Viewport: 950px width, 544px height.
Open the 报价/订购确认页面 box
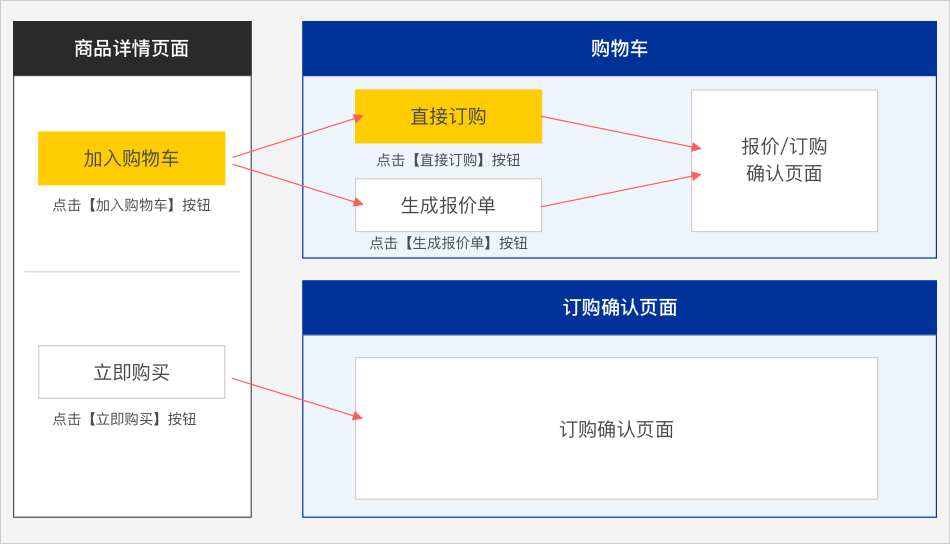784,160
